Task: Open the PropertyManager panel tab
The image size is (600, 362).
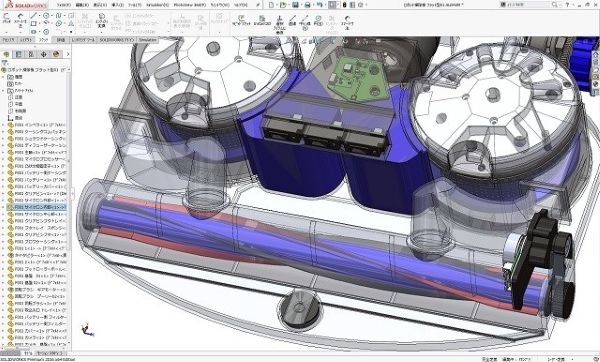Action: coord(18,54)
